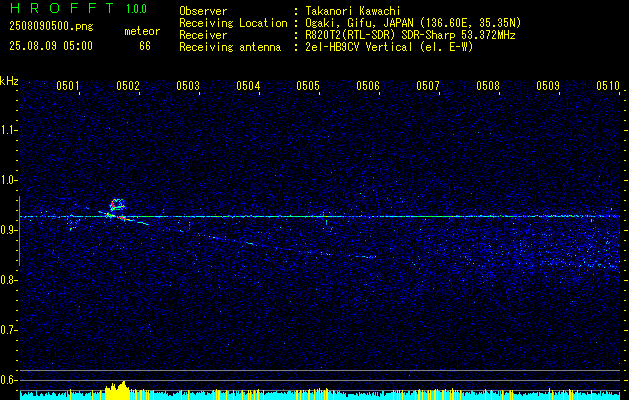
Task: Click the meteor label
Action: pyautogui.click(x=142, y=31)
